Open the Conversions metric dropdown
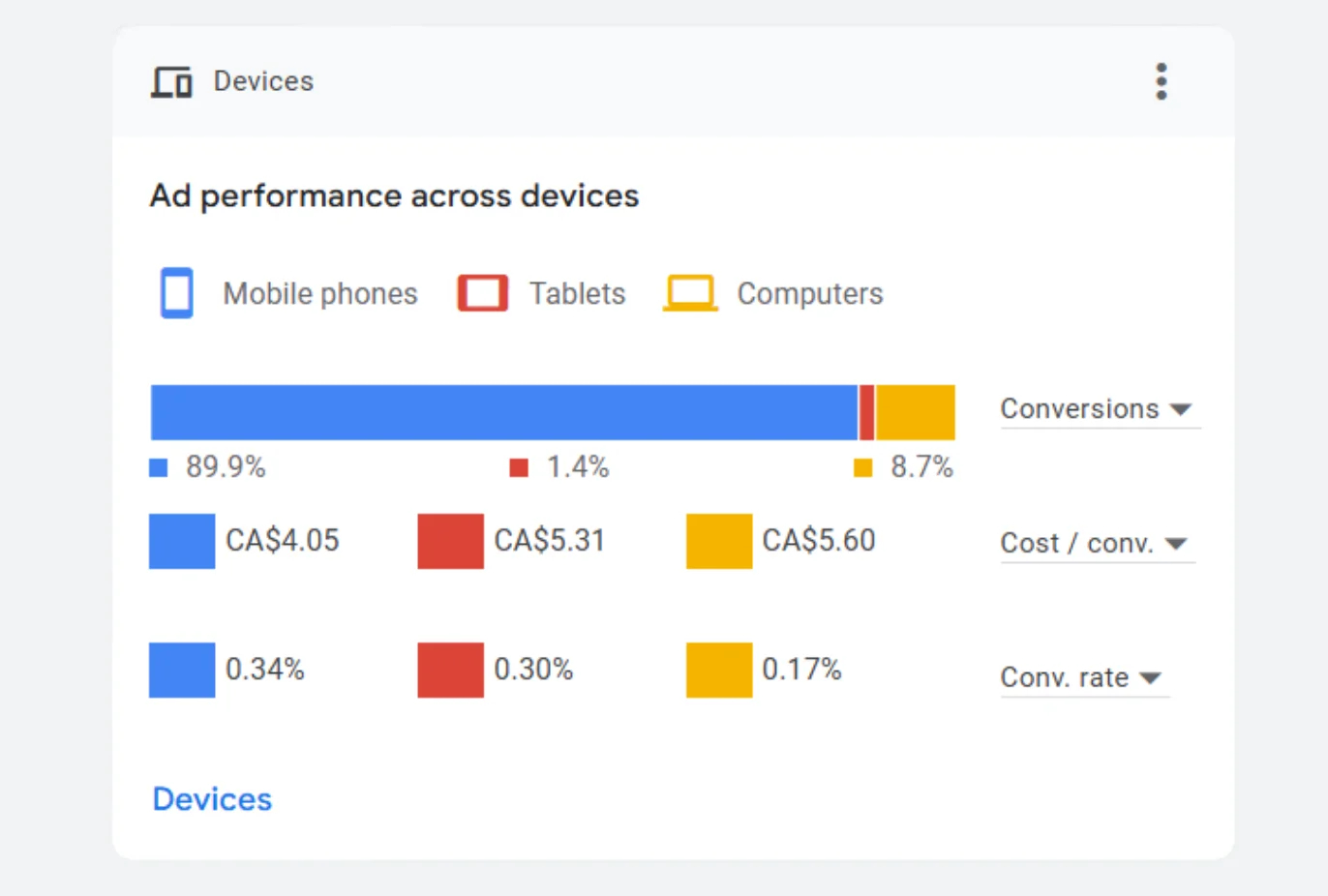The image size is (1328, 896). click(x=1096, y=409)
